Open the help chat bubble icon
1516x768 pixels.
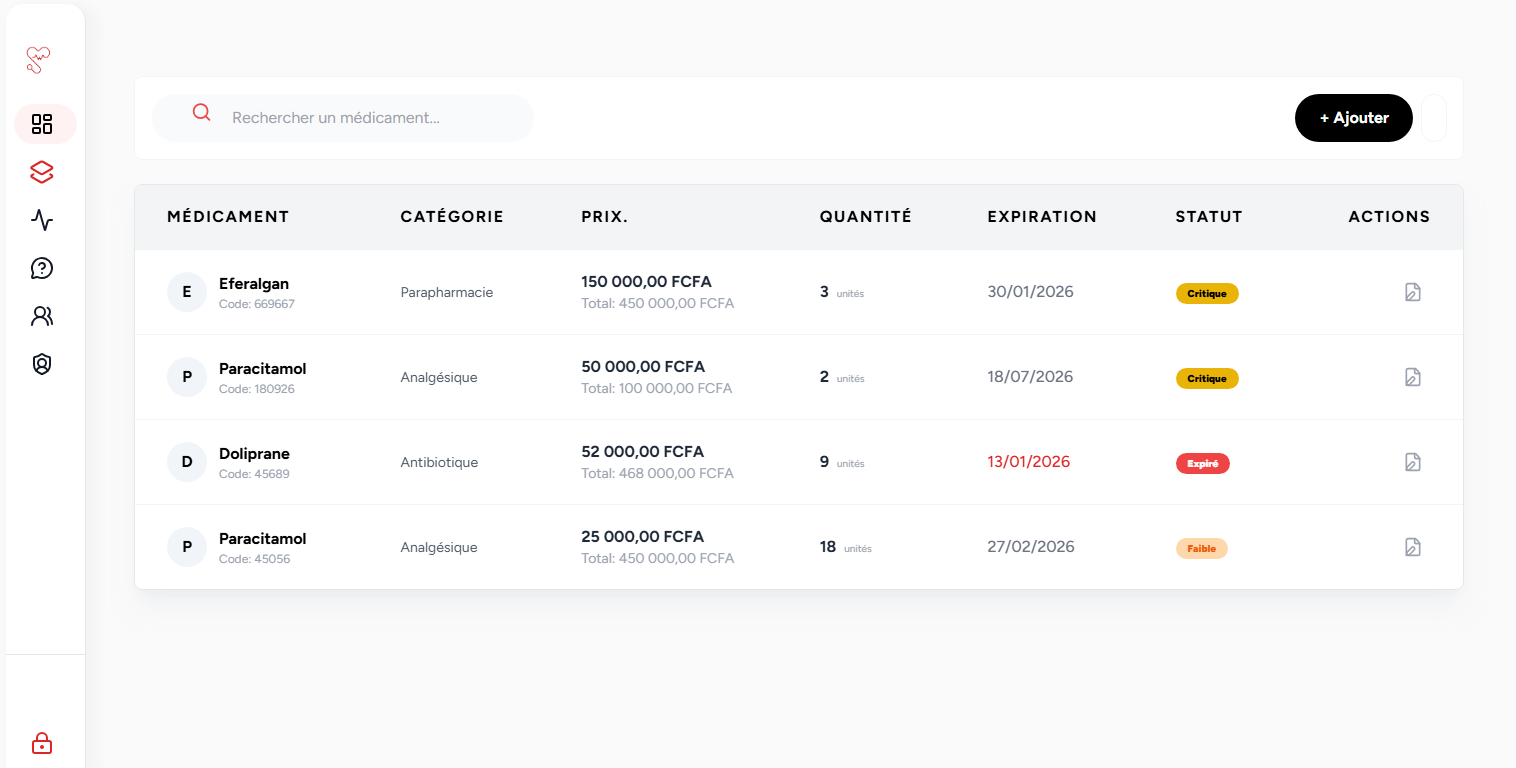pos(42,268)
